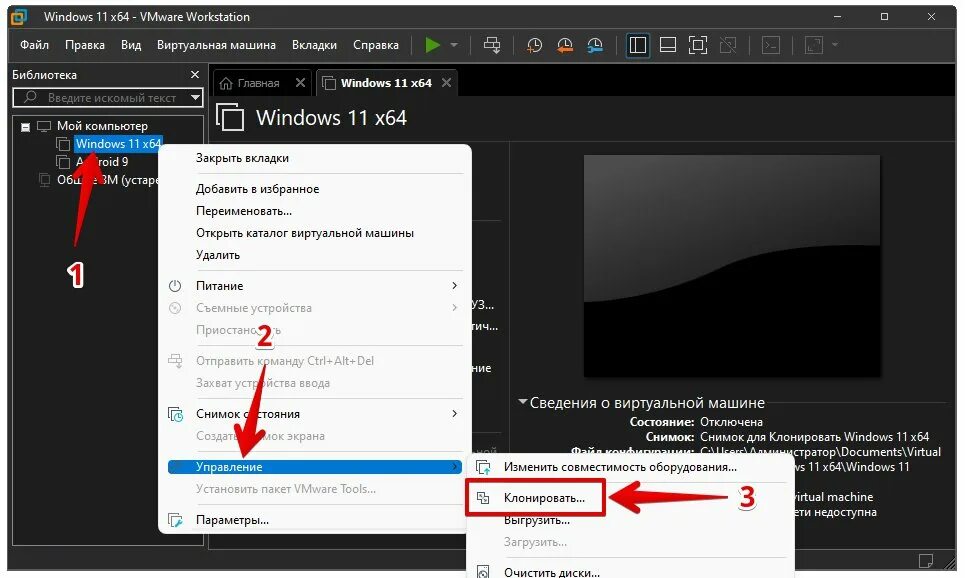Open the Вид menu
Viewport: 965px width, 578px height.
[131, 45]
